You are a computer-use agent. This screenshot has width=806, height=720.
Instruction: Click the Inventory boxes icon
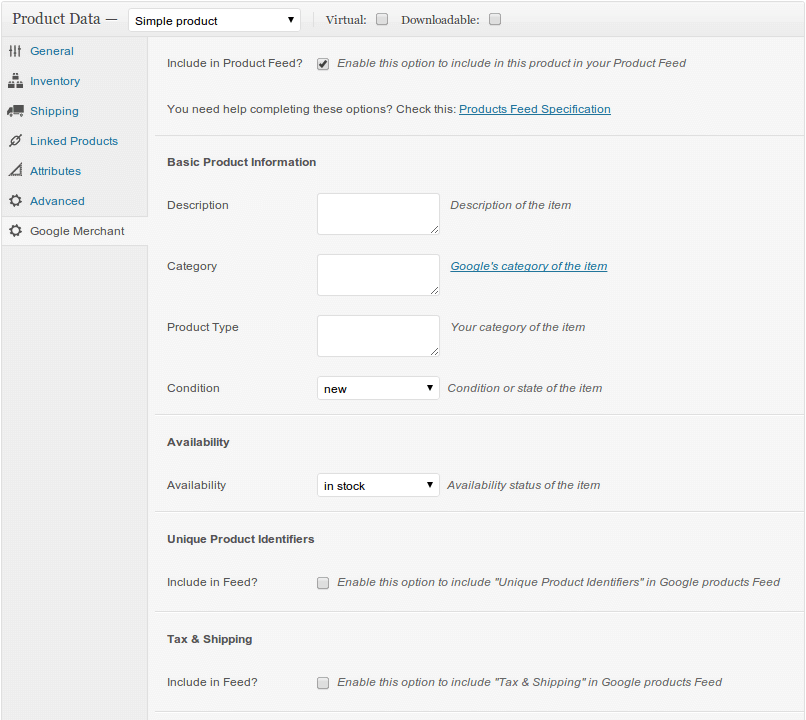pos(15,81)
